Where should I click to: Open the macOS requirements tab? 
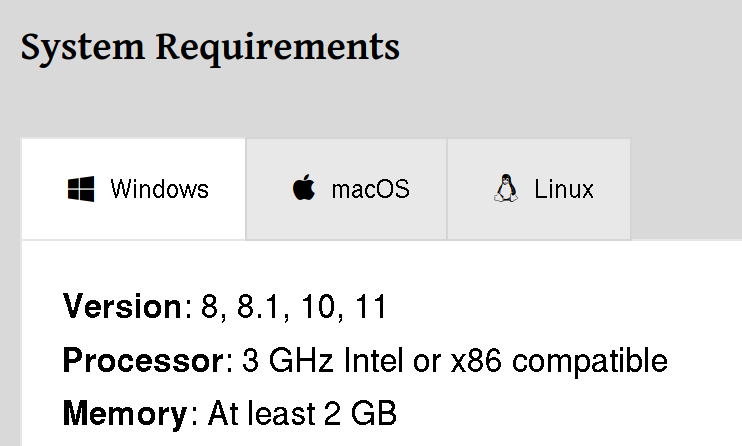click(370, 189)
